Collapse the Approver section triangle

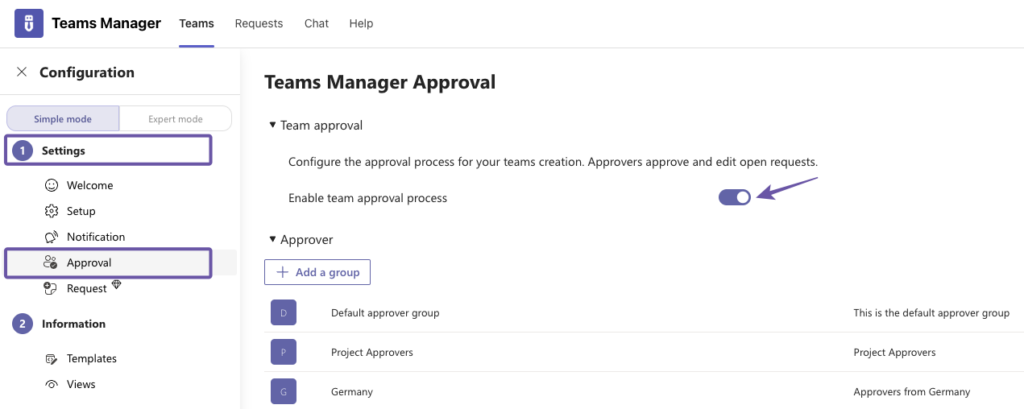coord(272,240)
